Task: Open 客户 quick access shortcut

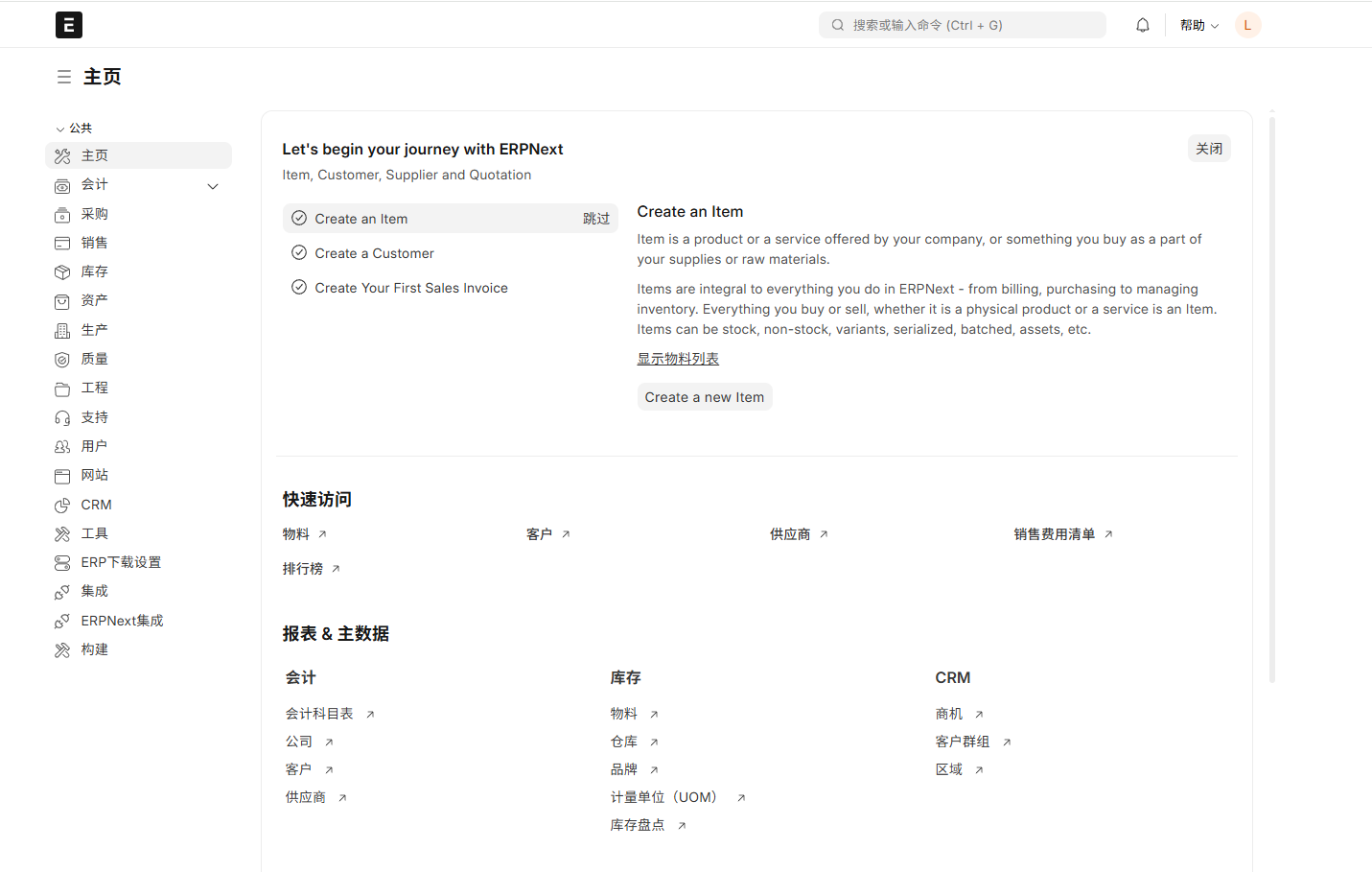Action: coord(539,534)
